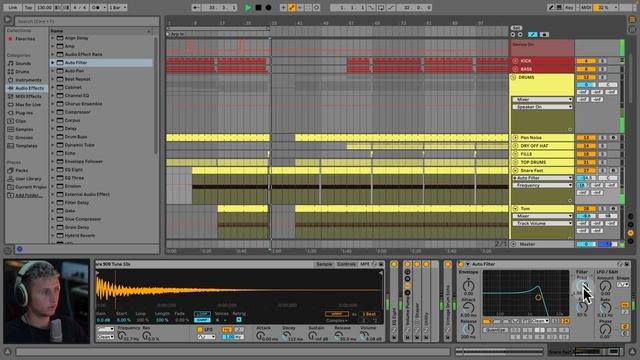Select the Glue Compressor device

(82, 219)
